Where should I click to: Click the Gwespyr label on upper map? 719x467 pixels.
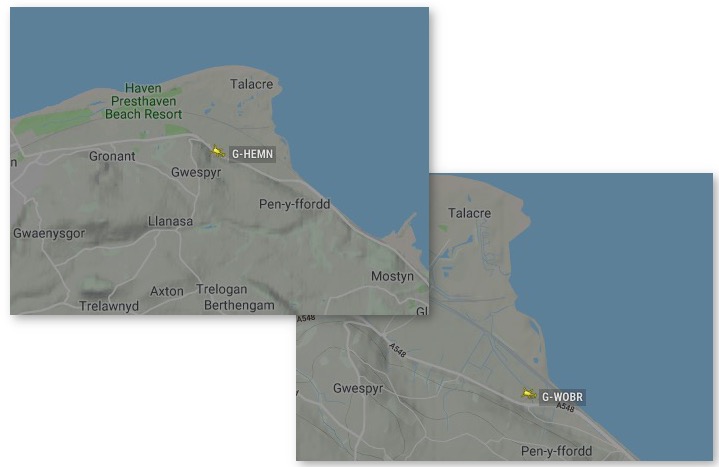pos(196,172)
